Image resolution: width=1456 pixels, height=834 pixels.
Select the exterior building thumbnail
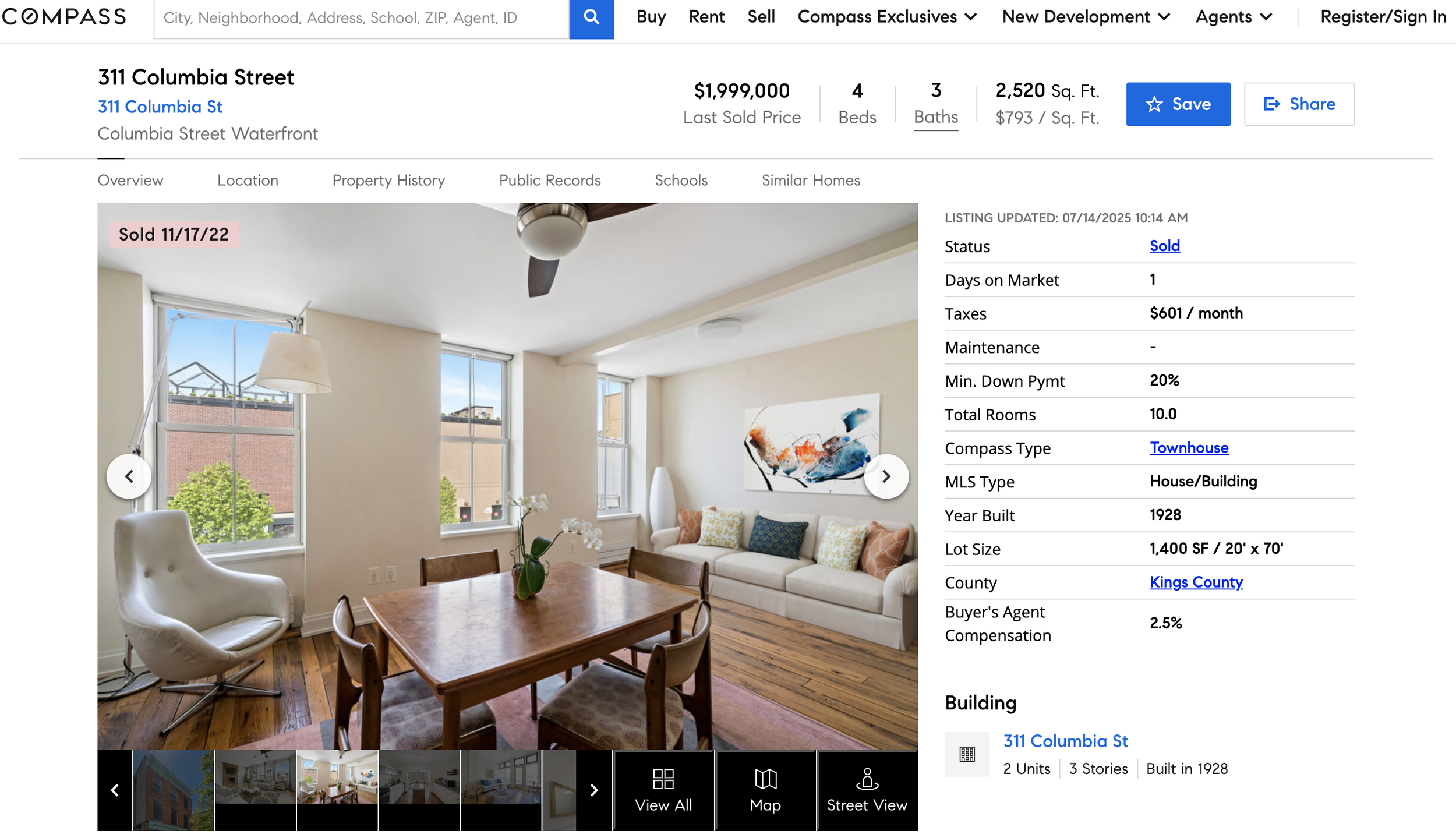173,790
